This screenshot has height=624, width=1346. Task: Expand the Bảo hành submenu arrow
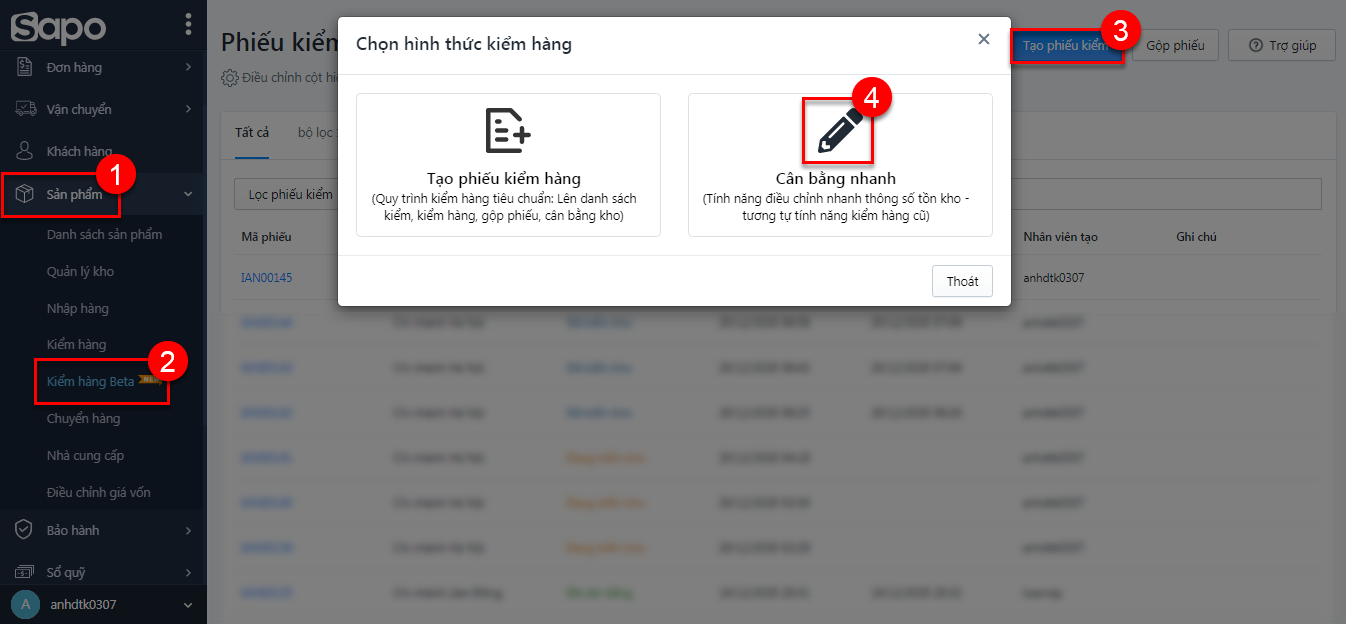188,530
